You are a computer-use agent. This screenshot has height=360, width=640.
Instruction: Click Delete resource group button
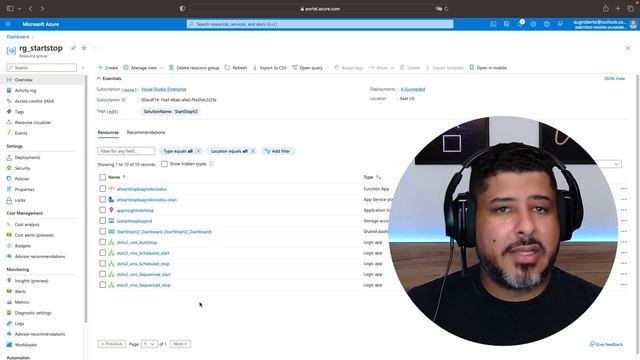click(194, 68)
